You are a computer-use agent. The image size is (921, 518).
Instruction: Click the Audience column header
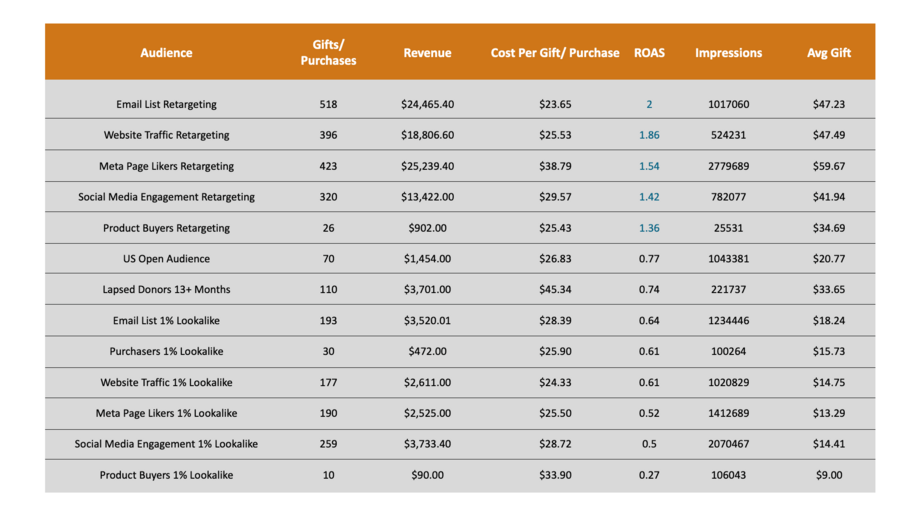point(166,53)
